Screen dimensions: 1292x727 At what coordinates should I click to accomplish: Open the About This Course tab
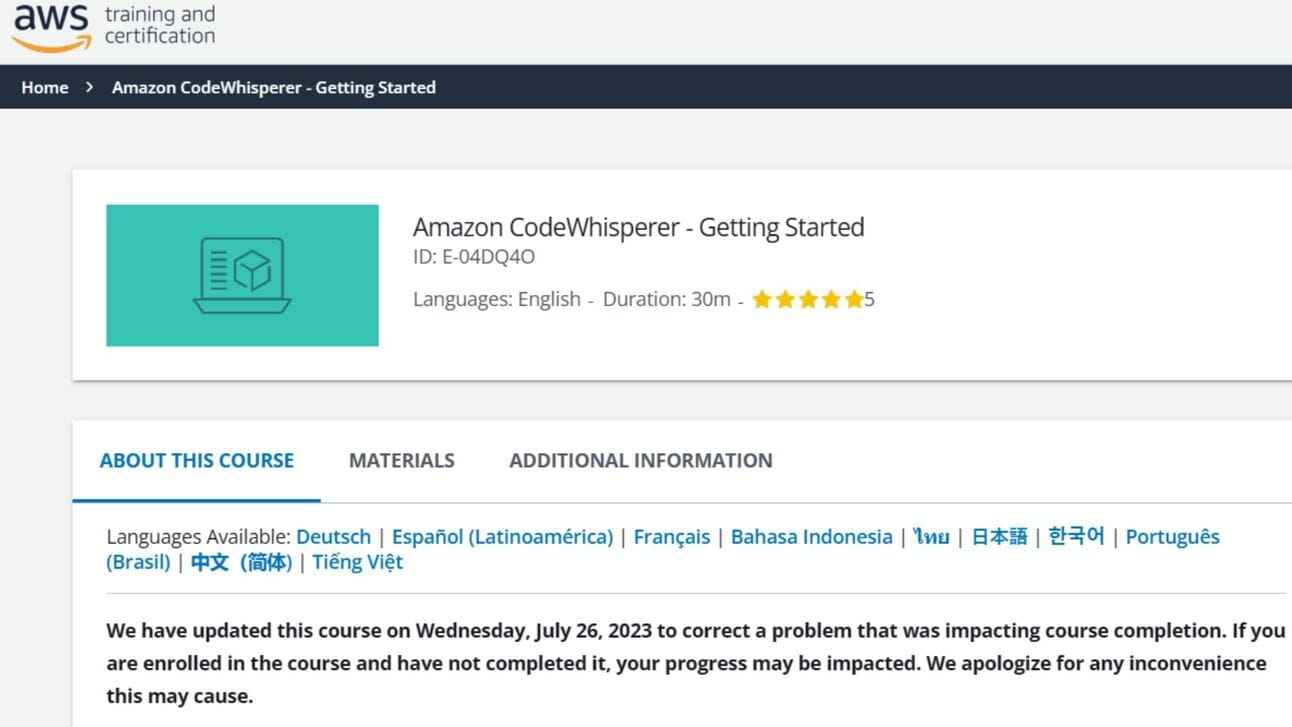pyautogui.click(x=196, y=460)
